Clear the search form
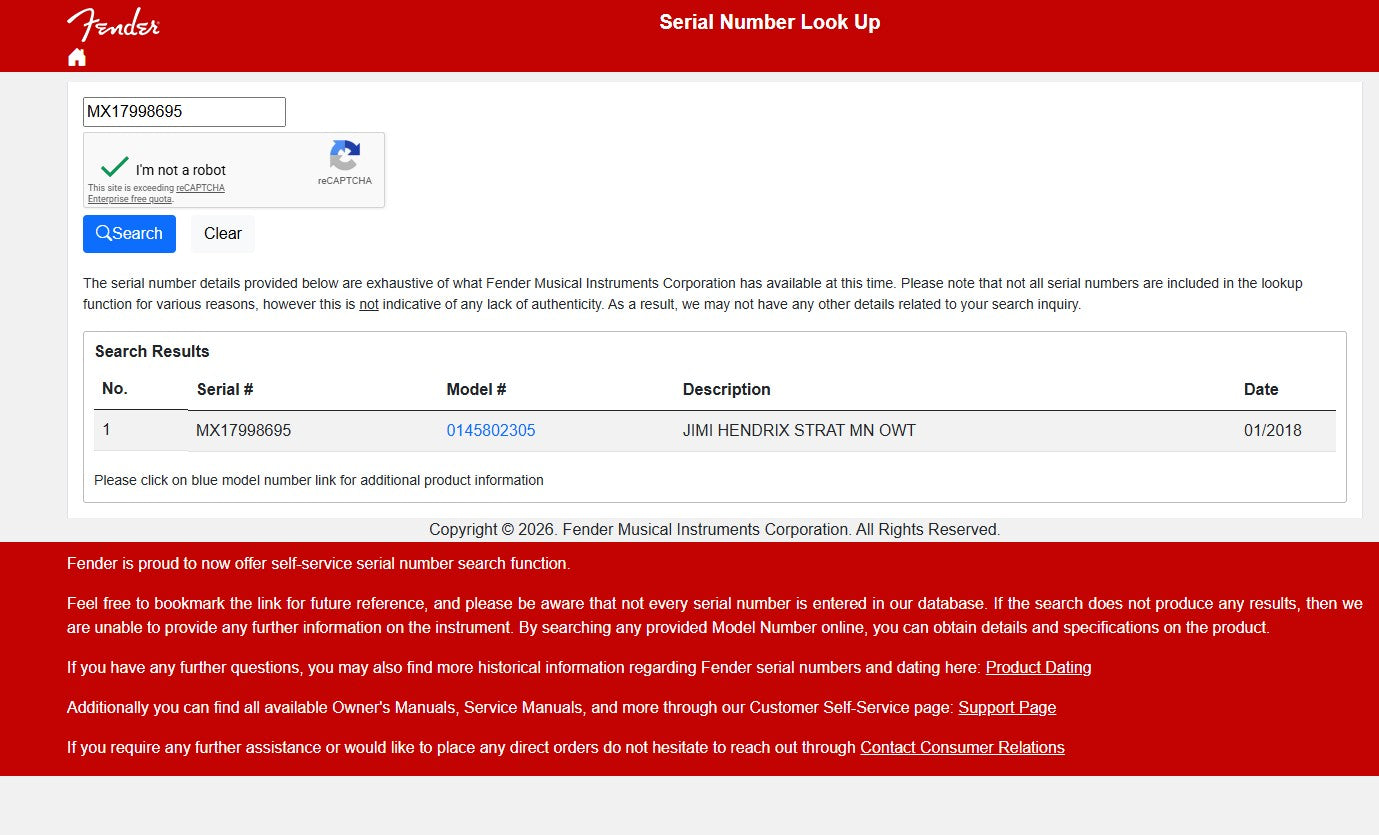The height and width of the screenshot is (835, 1379). coord(223,234)
